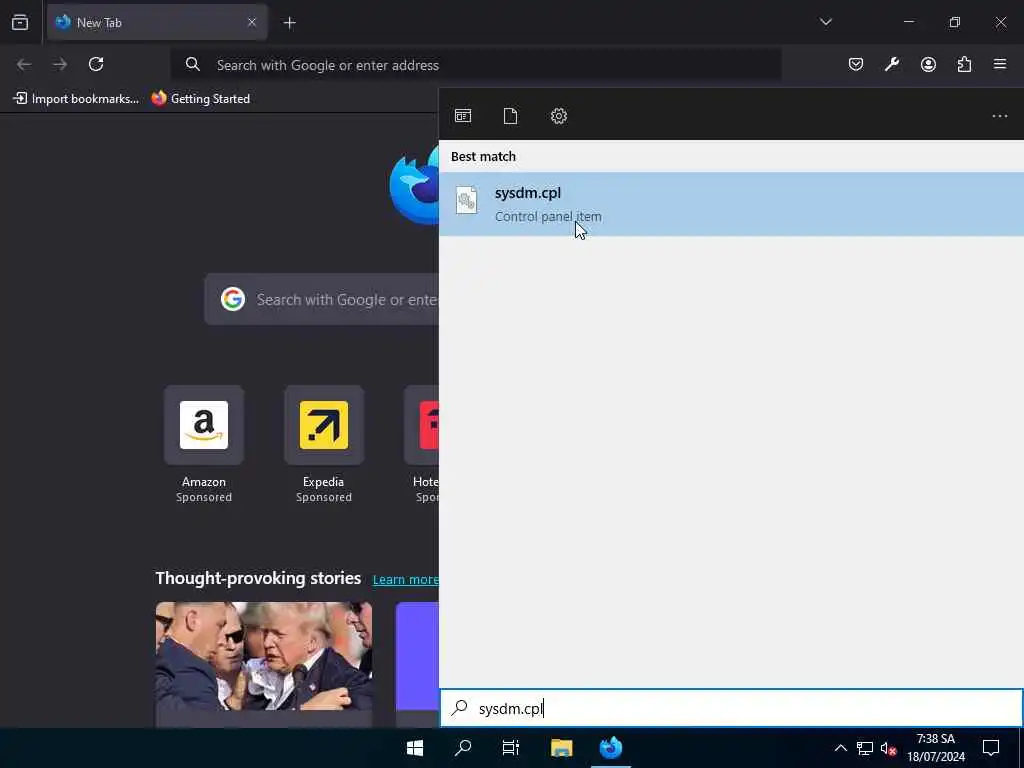This screenshot has height=768, width=1024.
Task: Show hidden system tray icons
Action: click(840, 748)
